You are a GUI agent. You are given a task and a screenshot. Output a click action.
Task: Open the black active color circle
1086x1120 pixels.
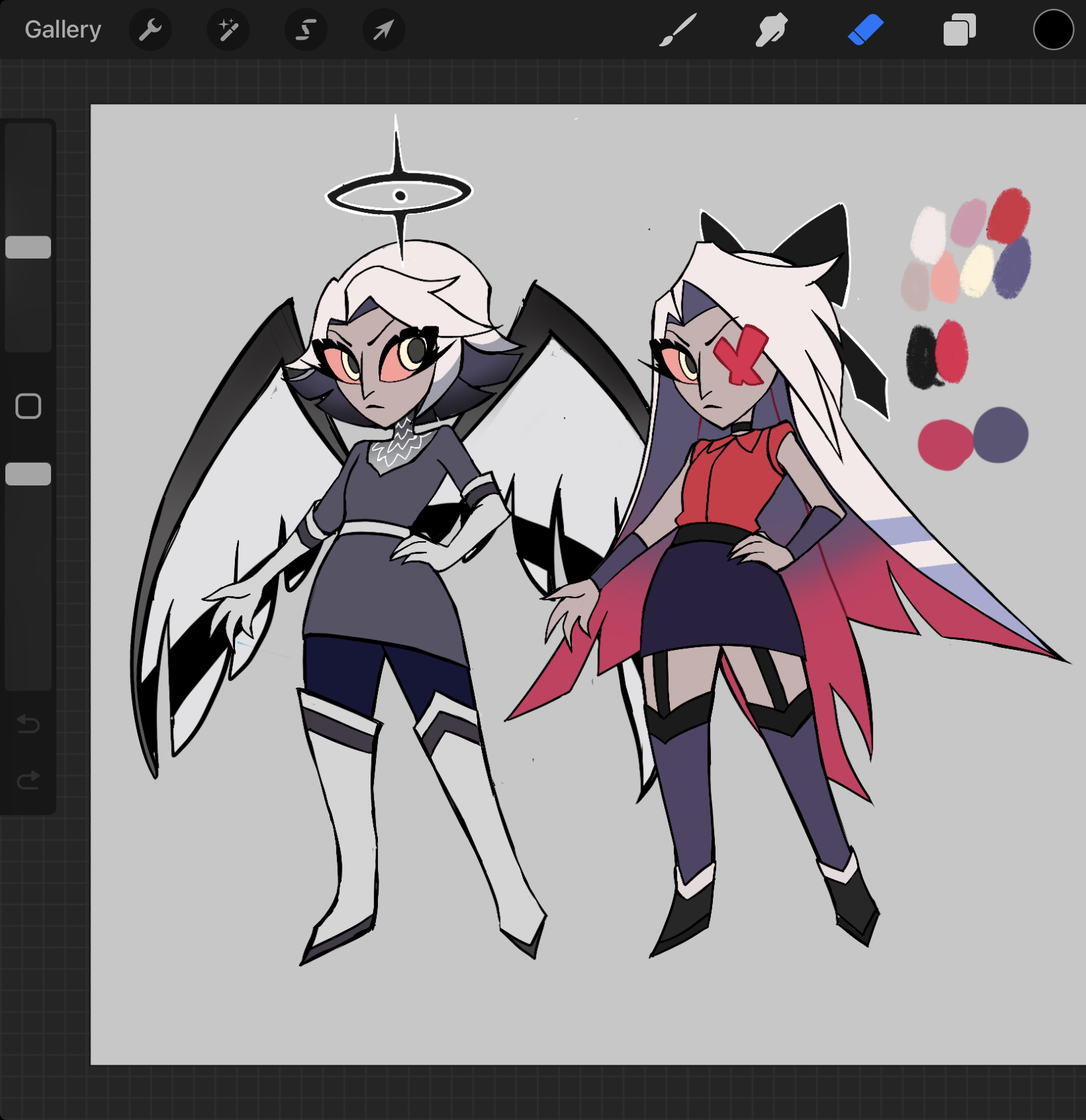pyautogui.click(x=1052, y=30)
